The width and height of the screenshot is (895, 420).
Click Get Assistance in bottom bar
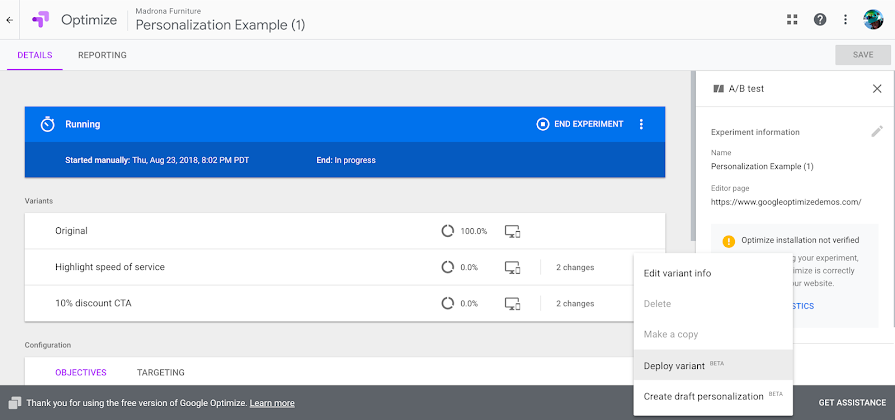click(852, 402)
